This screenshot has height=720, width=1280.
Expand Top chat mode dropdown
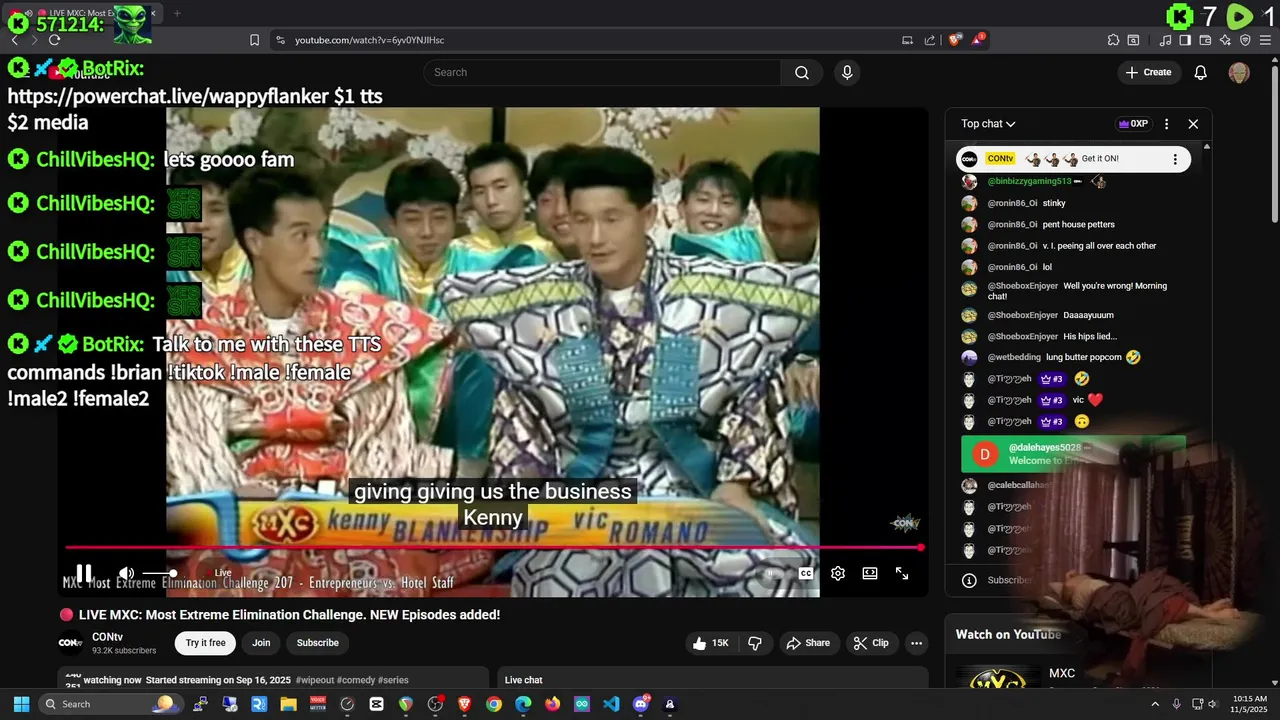988,124
